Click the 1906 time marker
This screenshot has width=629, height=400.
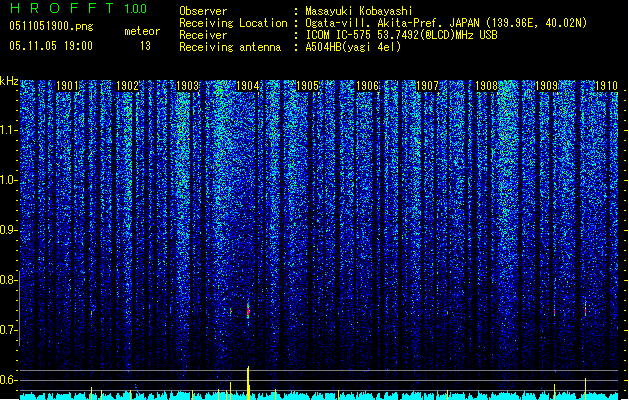(367, 86)
